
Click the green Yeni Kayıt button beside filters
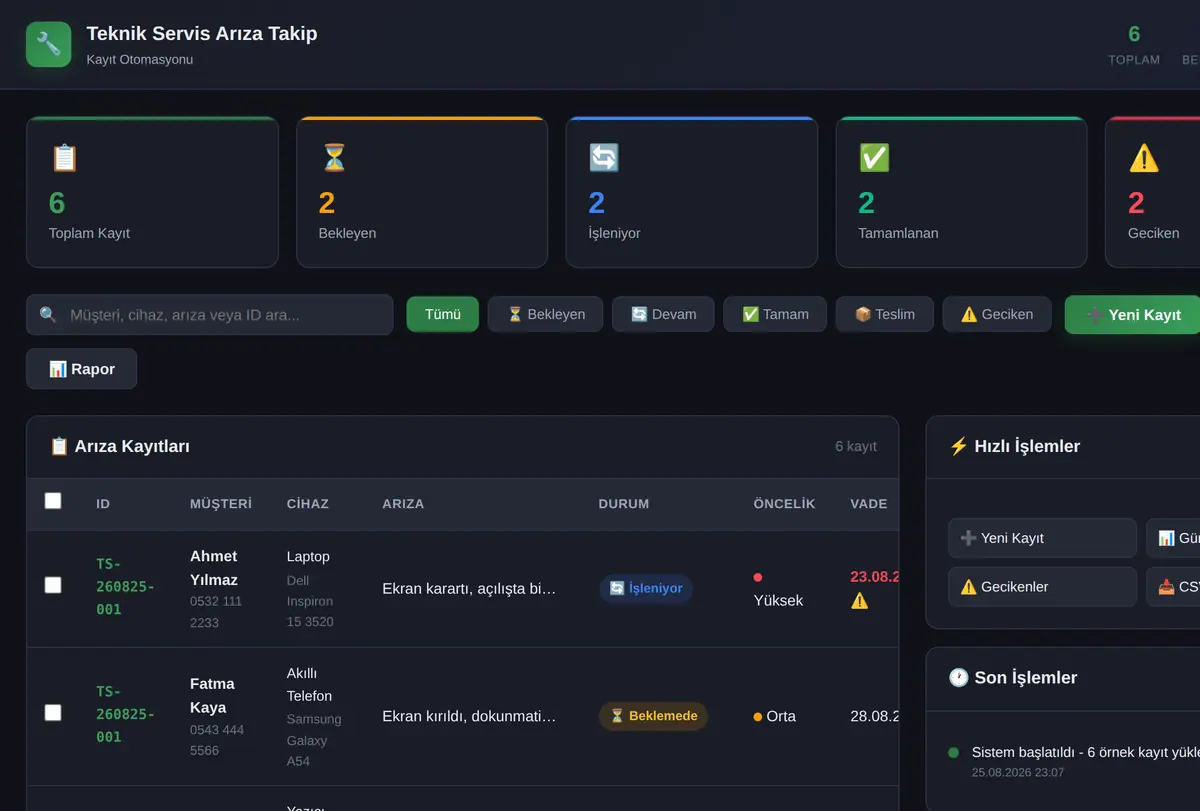(x=1133, y=315)
